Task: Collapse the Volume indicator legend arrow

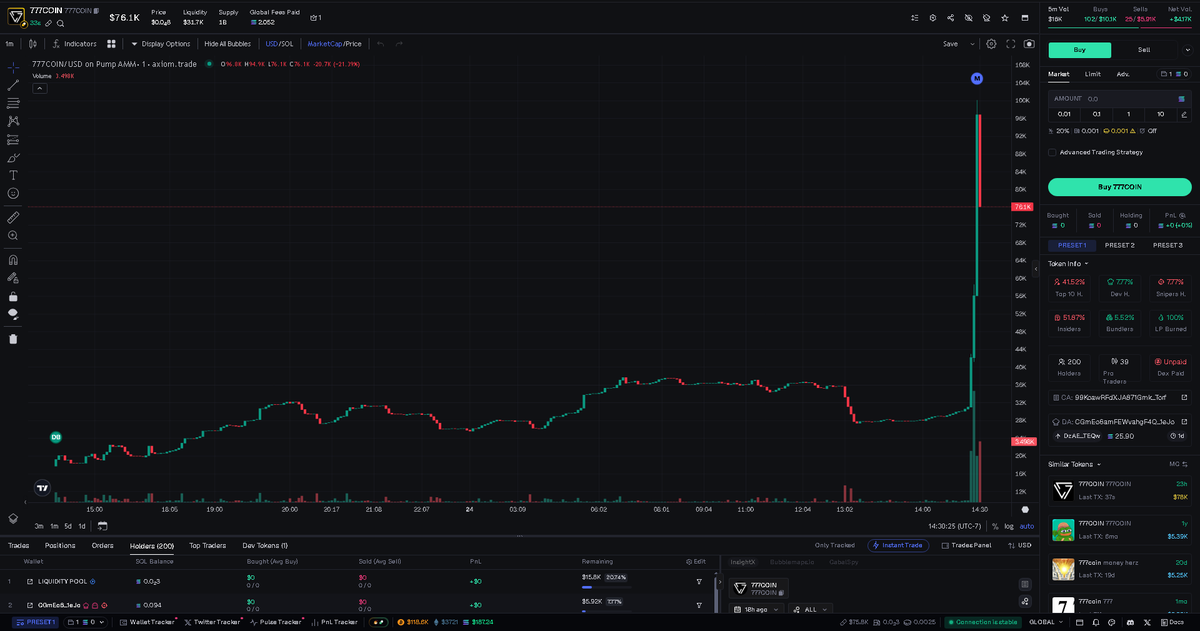Action: [40, 88]
